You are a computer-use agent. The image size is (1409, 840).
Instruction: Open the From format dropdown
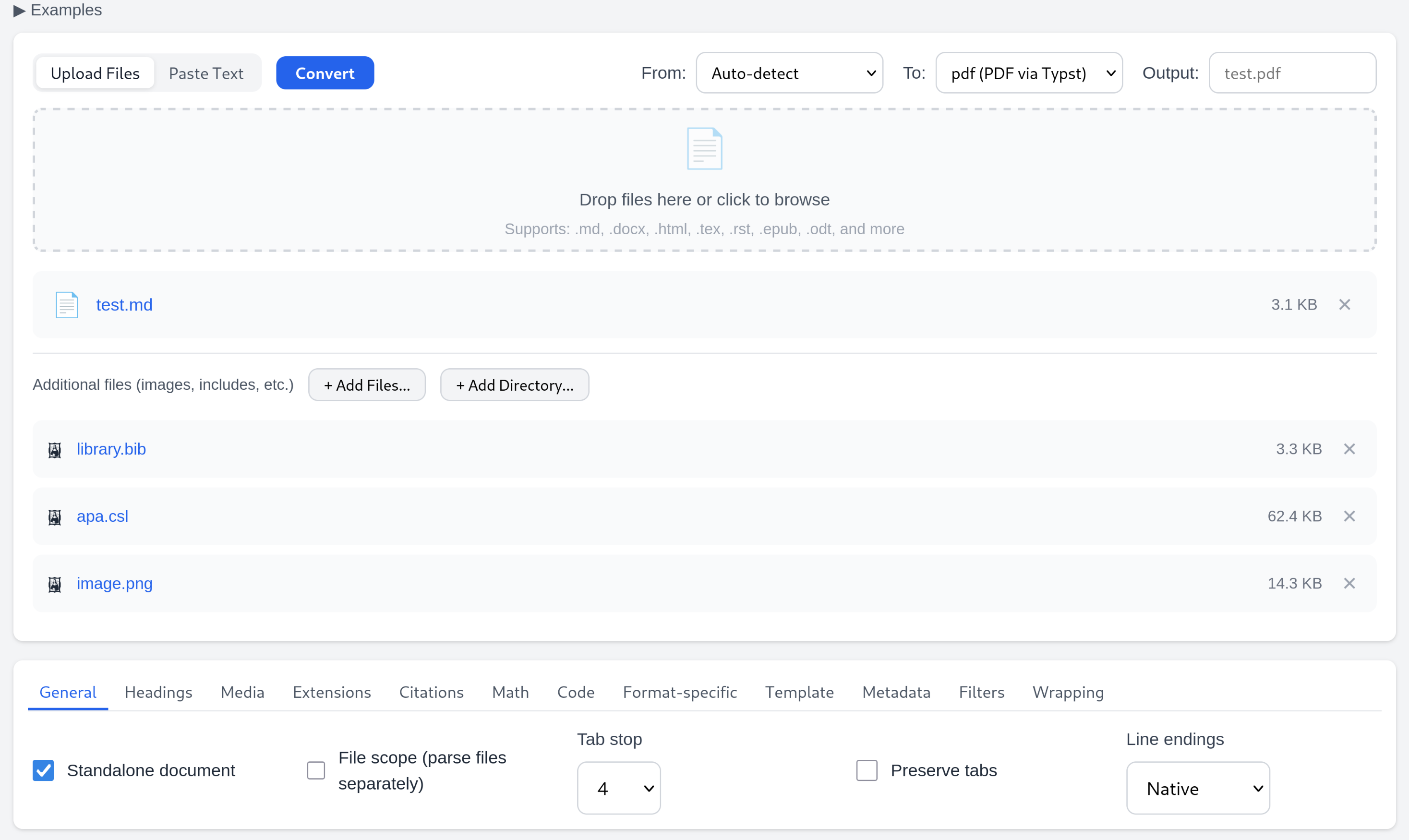coord(789,72)
